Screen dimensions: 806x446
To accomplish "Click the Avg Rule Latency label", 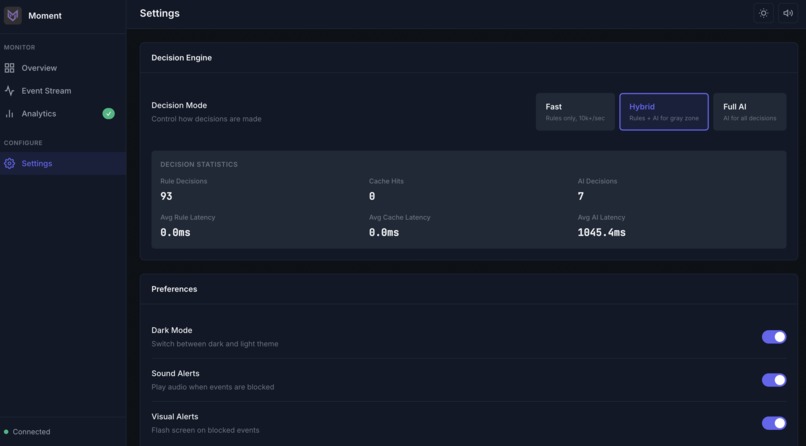I will coord(188,217).
